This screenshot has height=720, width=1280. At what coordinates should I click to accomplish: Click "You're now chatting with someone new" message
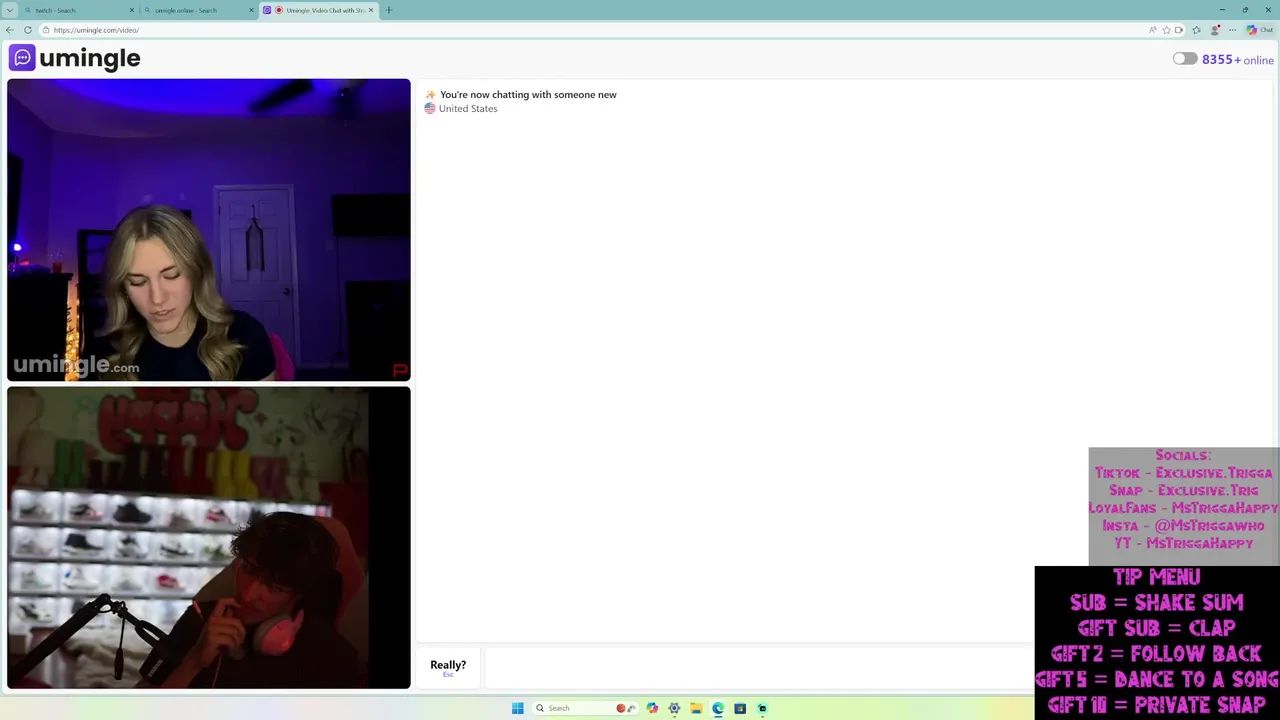point(528,95)
